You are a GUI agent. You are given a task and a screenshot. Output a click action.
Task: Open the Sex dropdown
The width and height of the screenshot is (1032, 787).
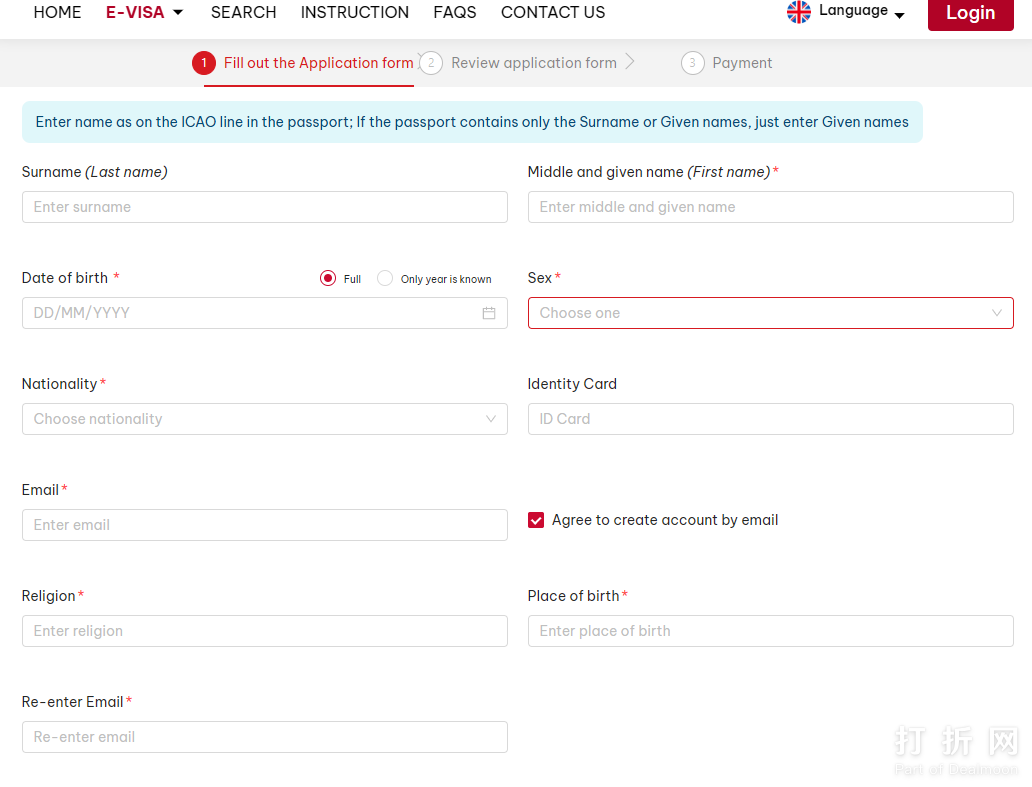point(770,313)
